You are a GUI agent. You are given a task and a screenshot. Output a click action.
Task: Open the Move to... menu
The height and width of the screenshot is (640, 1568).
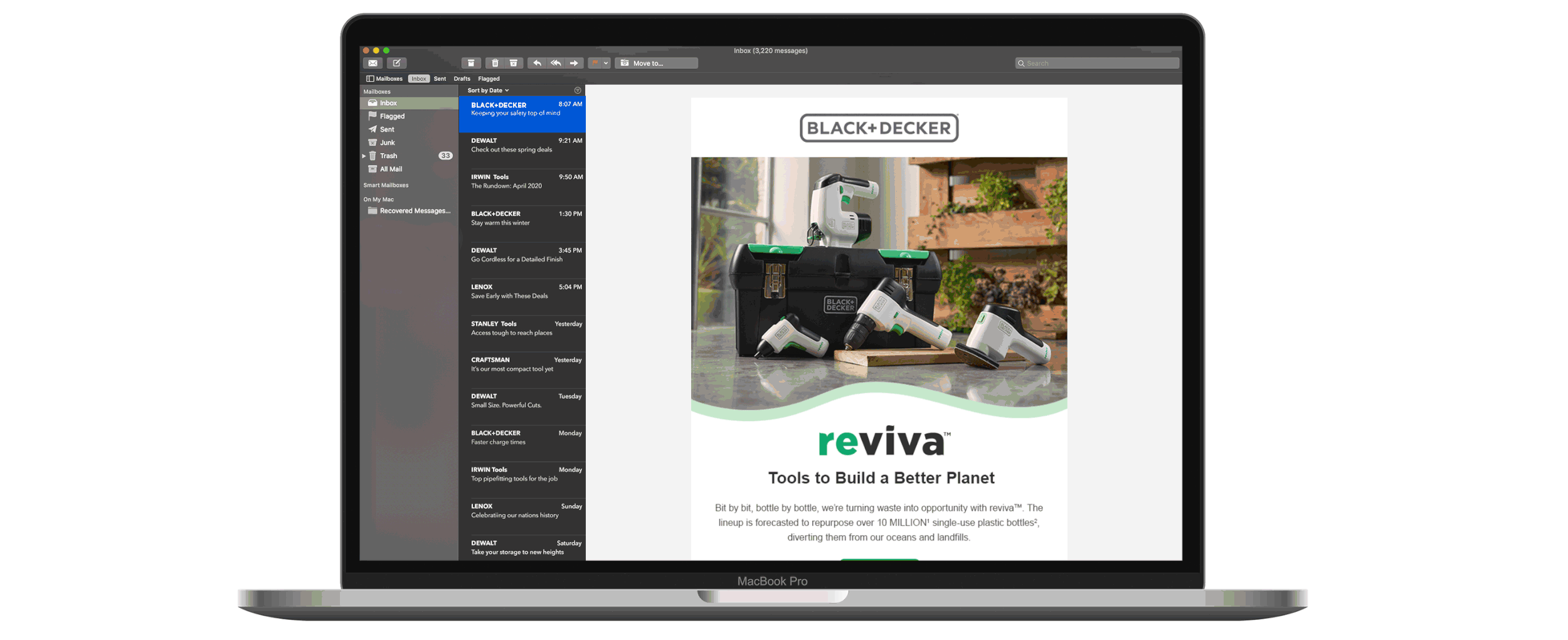(x=656, y=63)
